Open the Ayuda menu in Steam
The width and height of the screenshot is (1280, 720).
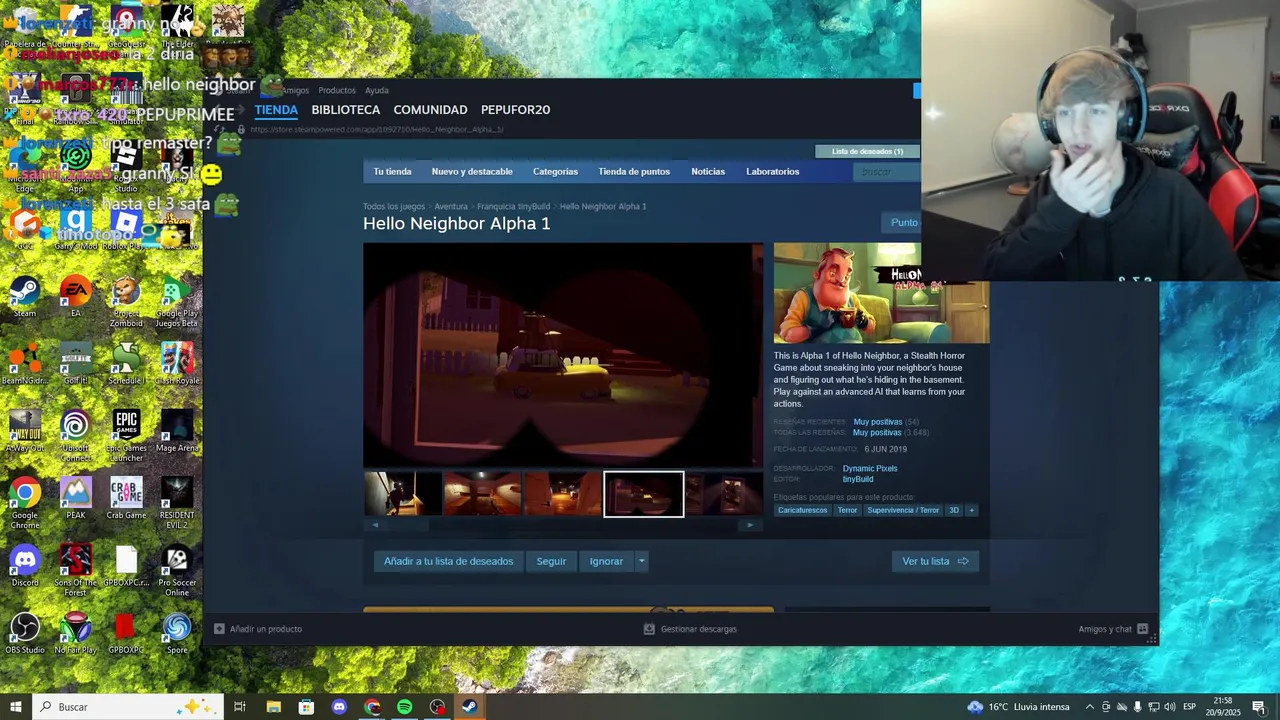click(377, 90)
